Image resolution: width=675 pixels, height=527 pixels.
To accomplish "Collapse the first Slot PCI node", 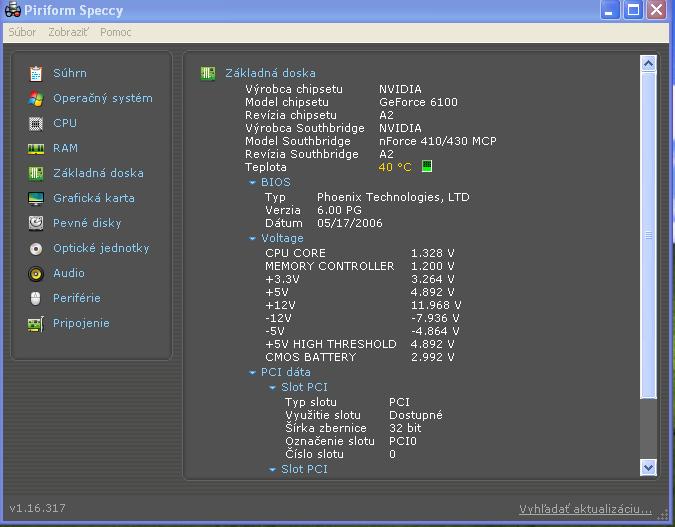I will coord(272,388).
